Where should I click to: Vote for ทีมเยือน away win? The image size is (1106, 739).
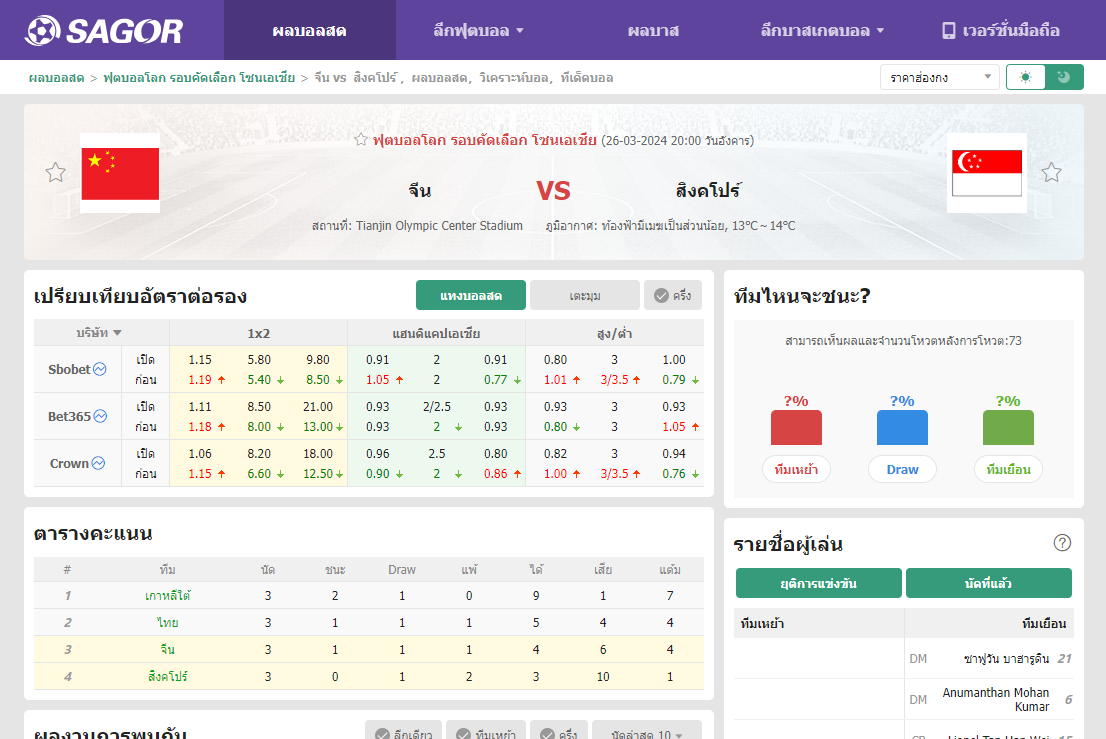[1009, 470]
